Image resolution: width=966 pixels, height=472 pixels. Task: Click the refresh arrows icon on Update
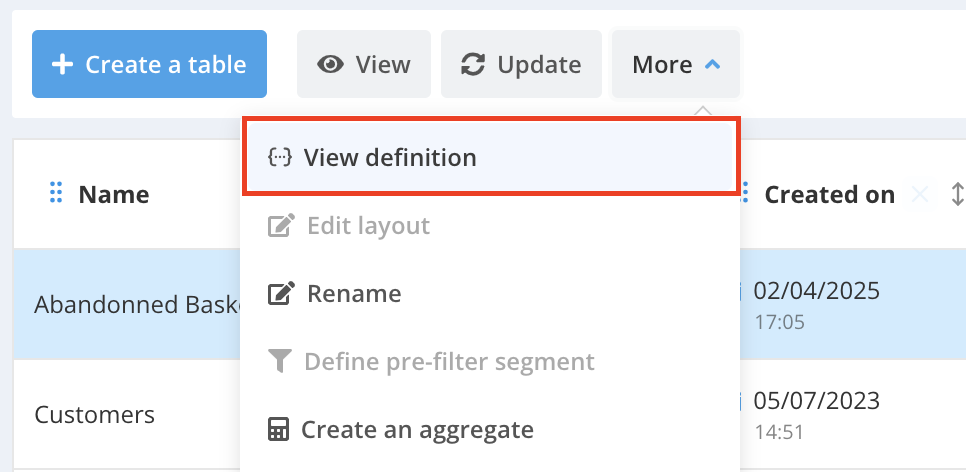[x=473, y=65]
